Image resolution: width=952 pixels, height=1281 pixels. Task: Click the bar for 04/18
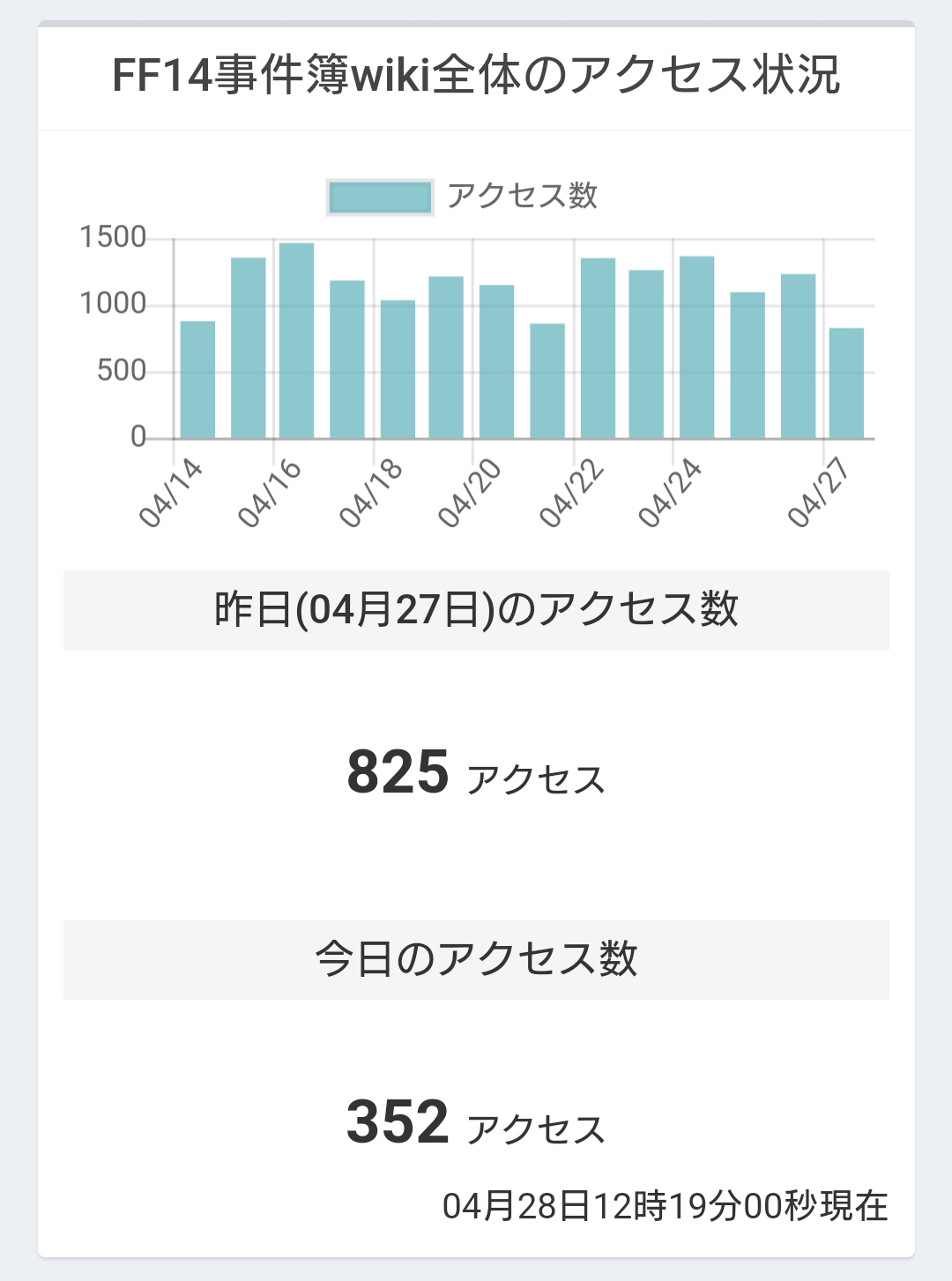point(398,369)
